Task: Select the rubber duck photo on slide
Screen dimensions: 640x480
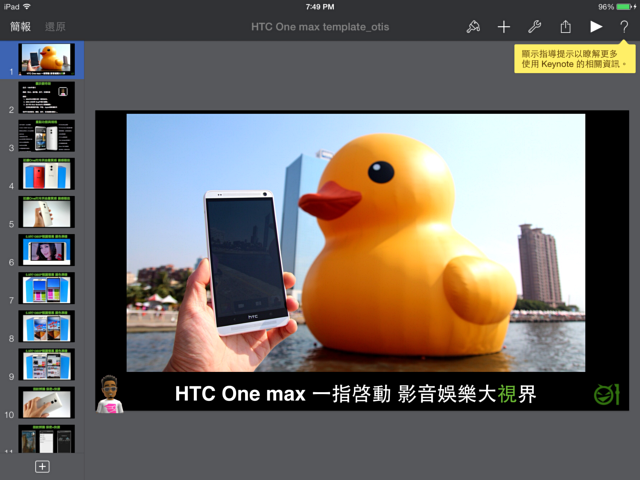Action: (356, 243)
